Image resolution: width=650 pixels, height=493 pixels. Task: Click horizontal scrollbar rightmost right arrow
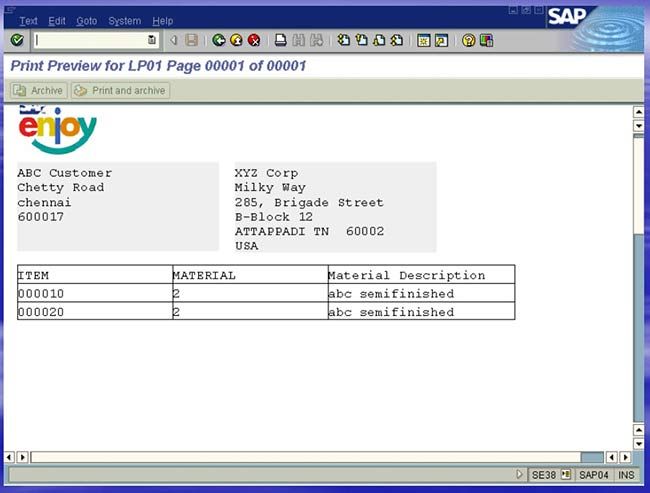tap(625, 457)
